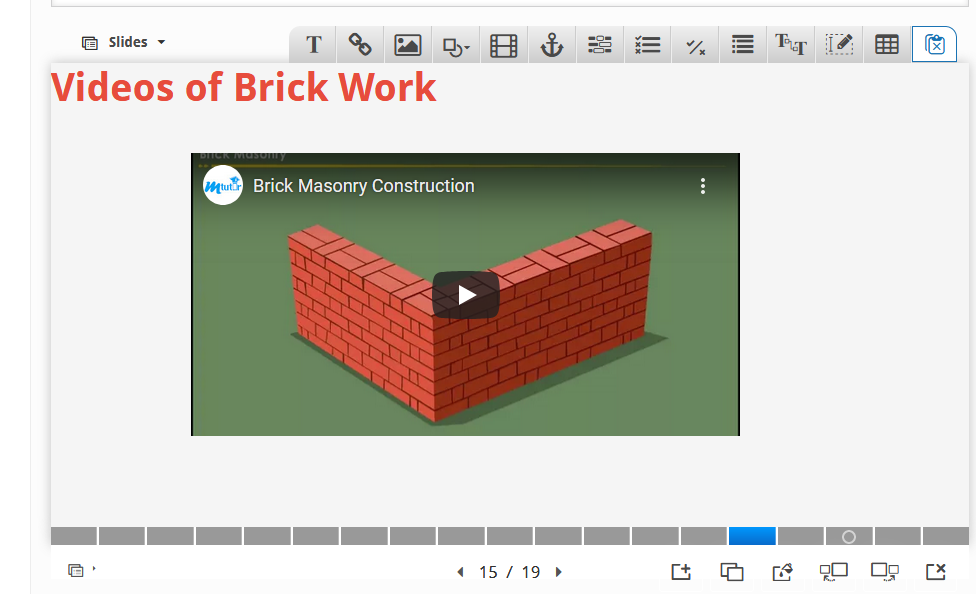Viewport: 976px width, 594px height.
Task: Open the bottom-left slides overview icon
Action: coord(76,570)
